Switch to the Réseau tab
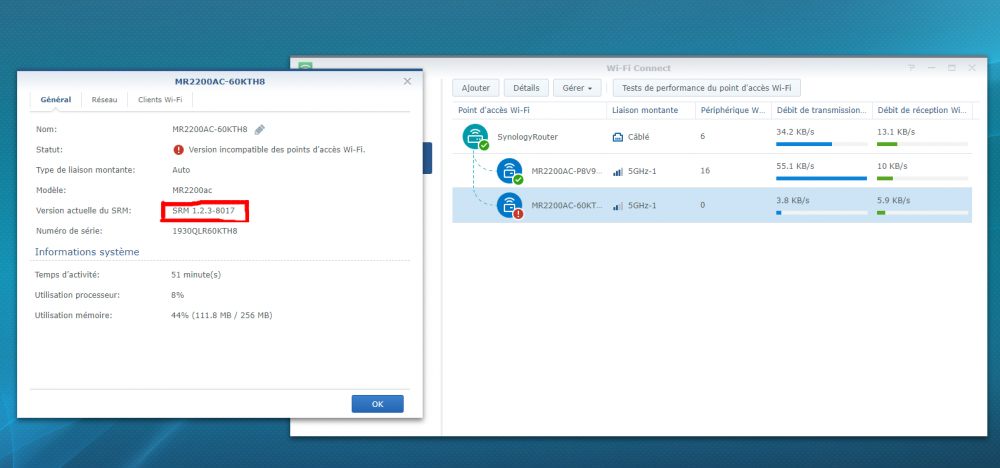The width and height of the screenshot is (1000, 468). pyautogui.click(x=105, y=100)
